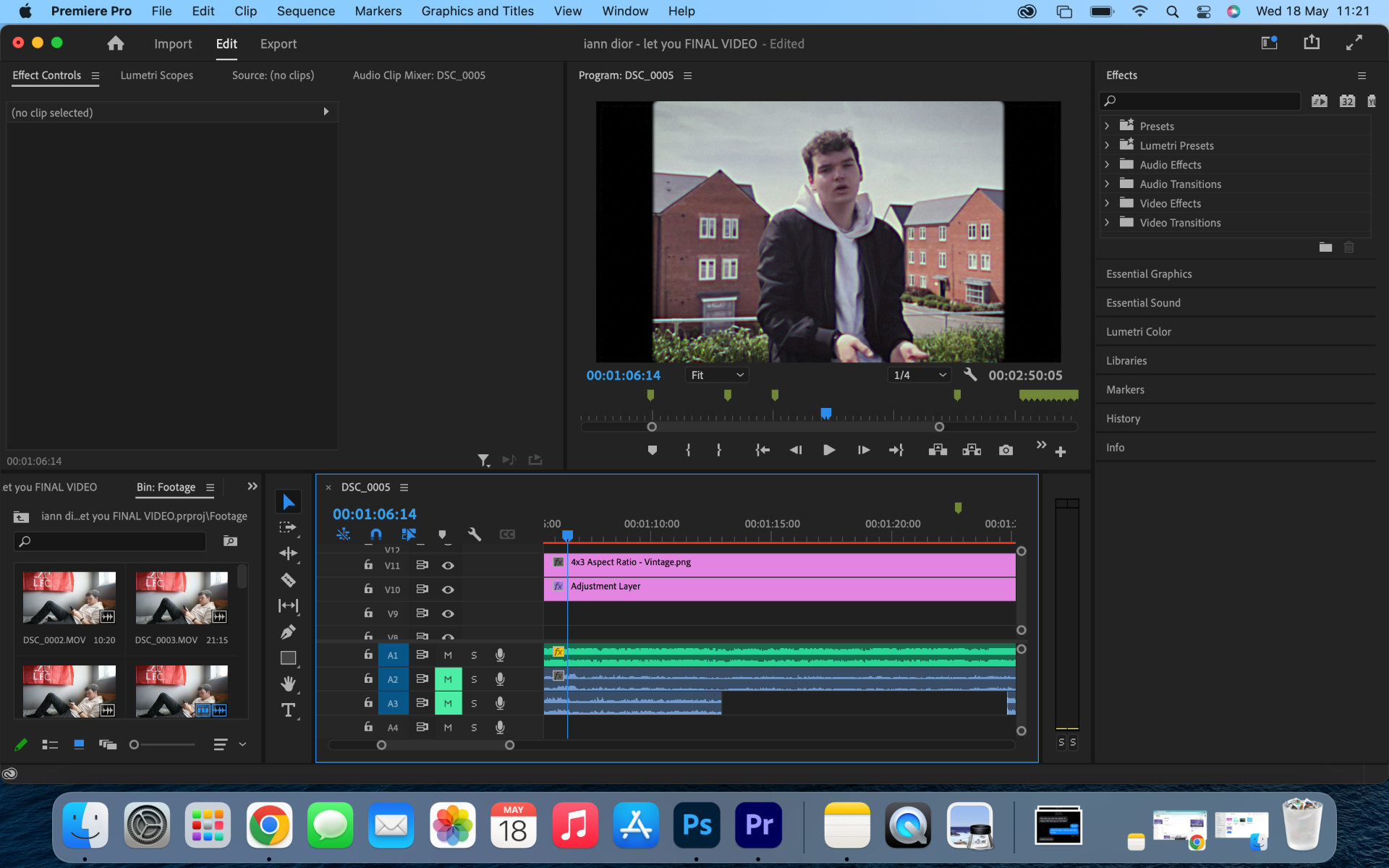1389x868 pixels.
Task: Choose the Type tool
Action: [288, 710]
